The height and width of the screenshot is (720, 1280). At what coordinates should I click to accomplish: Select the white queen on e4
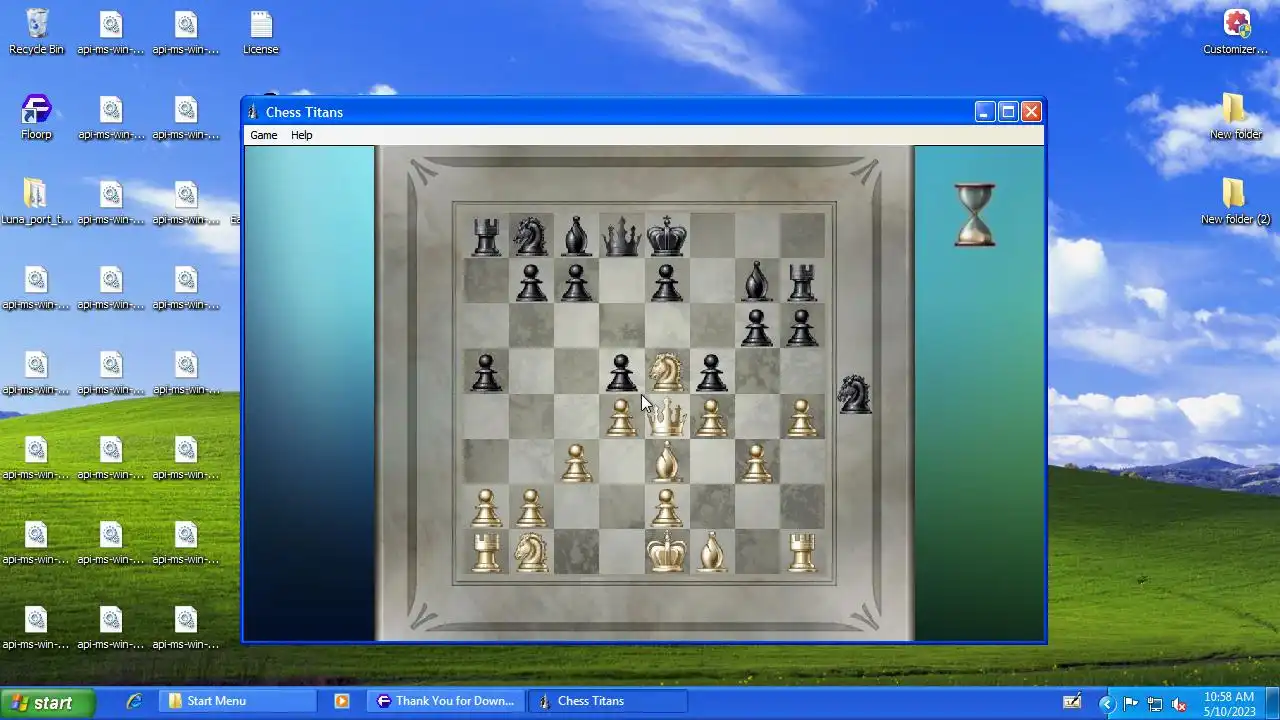click(667, 418)
